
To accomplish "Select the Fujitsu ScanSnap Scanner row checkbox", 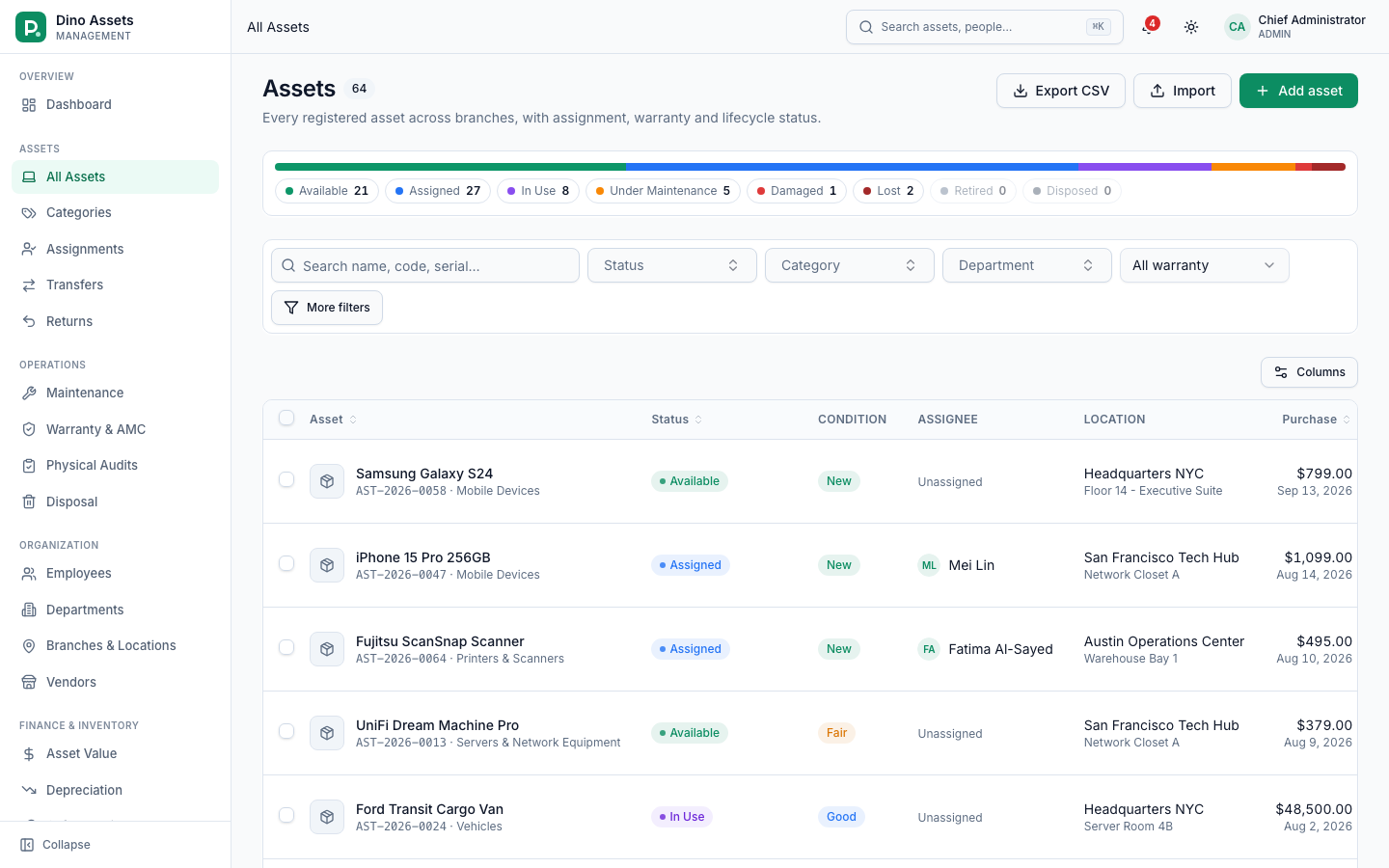I will point(286,647).
